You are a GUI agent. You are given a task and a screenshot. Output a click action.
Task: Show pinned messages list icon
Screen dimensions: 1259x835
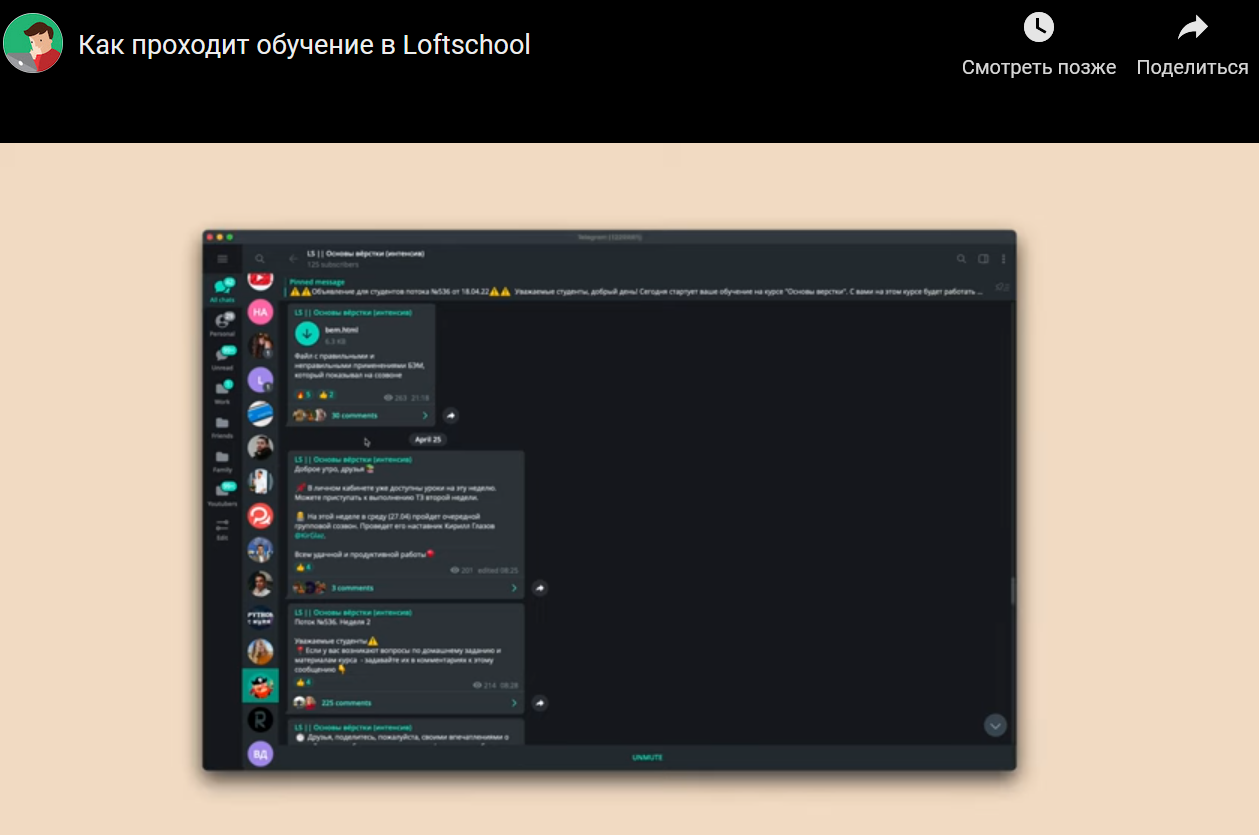click(1001, 288)
